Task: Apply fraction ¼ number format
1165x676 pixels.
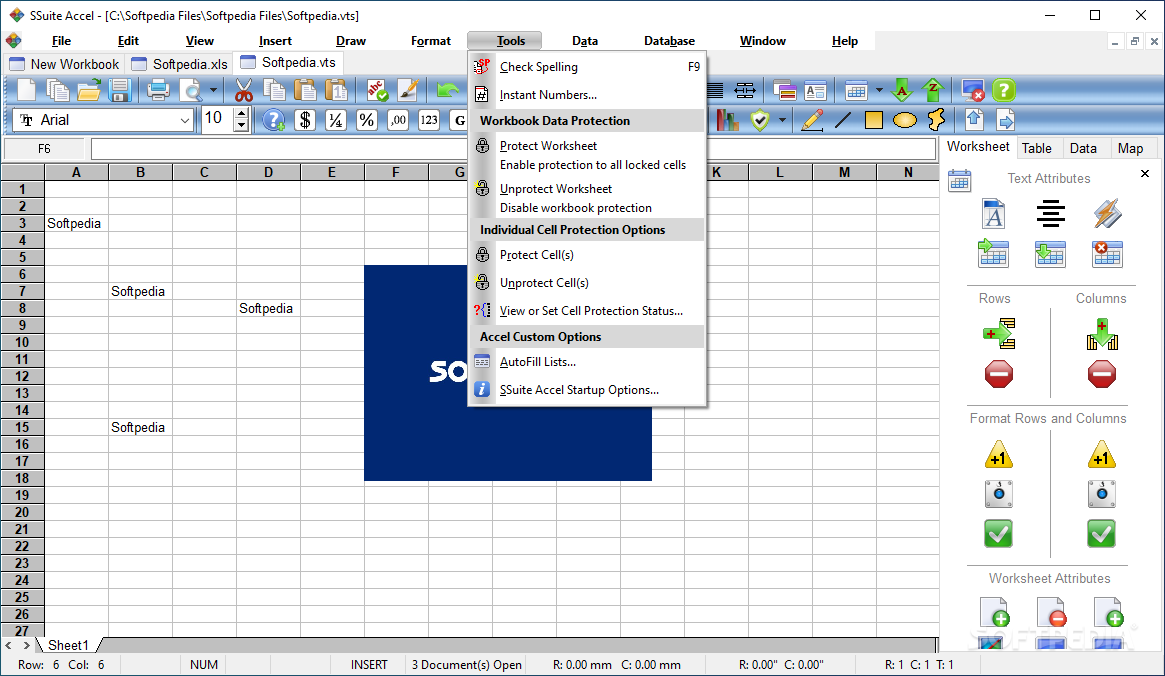Action: [336, 120]
